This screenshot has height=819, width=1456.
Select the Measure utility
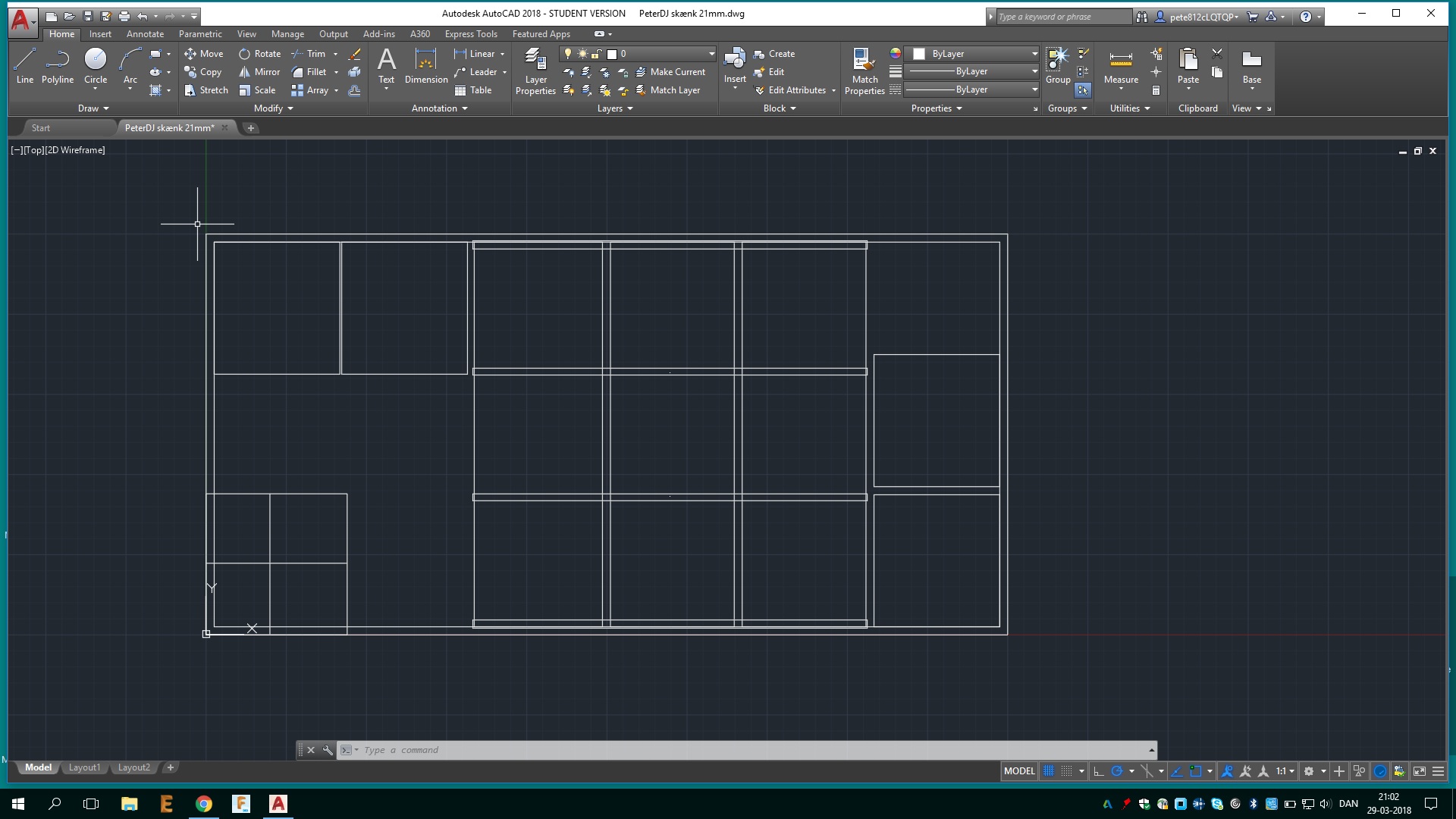tap(1121, 67)
